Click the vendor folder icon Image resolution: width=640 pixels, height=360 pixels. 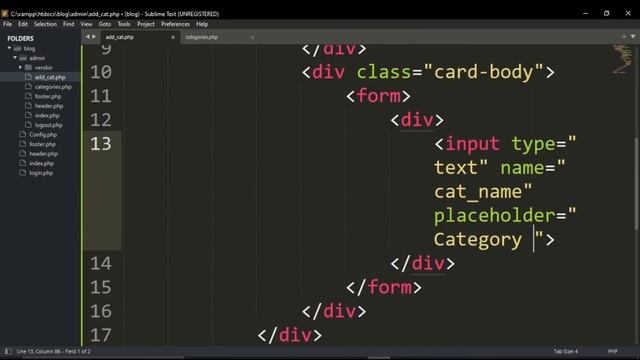click(x=28, y=67)
